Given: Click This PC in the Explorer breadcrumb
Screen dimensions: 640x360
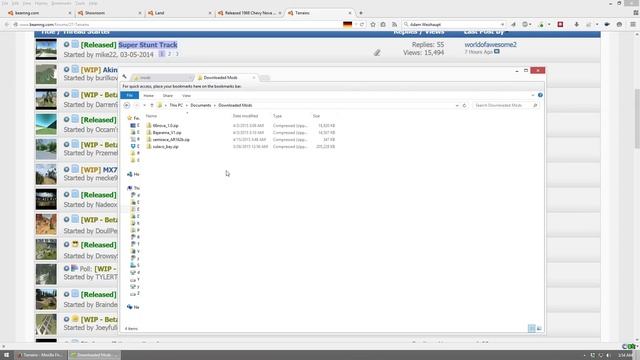Looking at the screenshot, I should tap(176, 105).
